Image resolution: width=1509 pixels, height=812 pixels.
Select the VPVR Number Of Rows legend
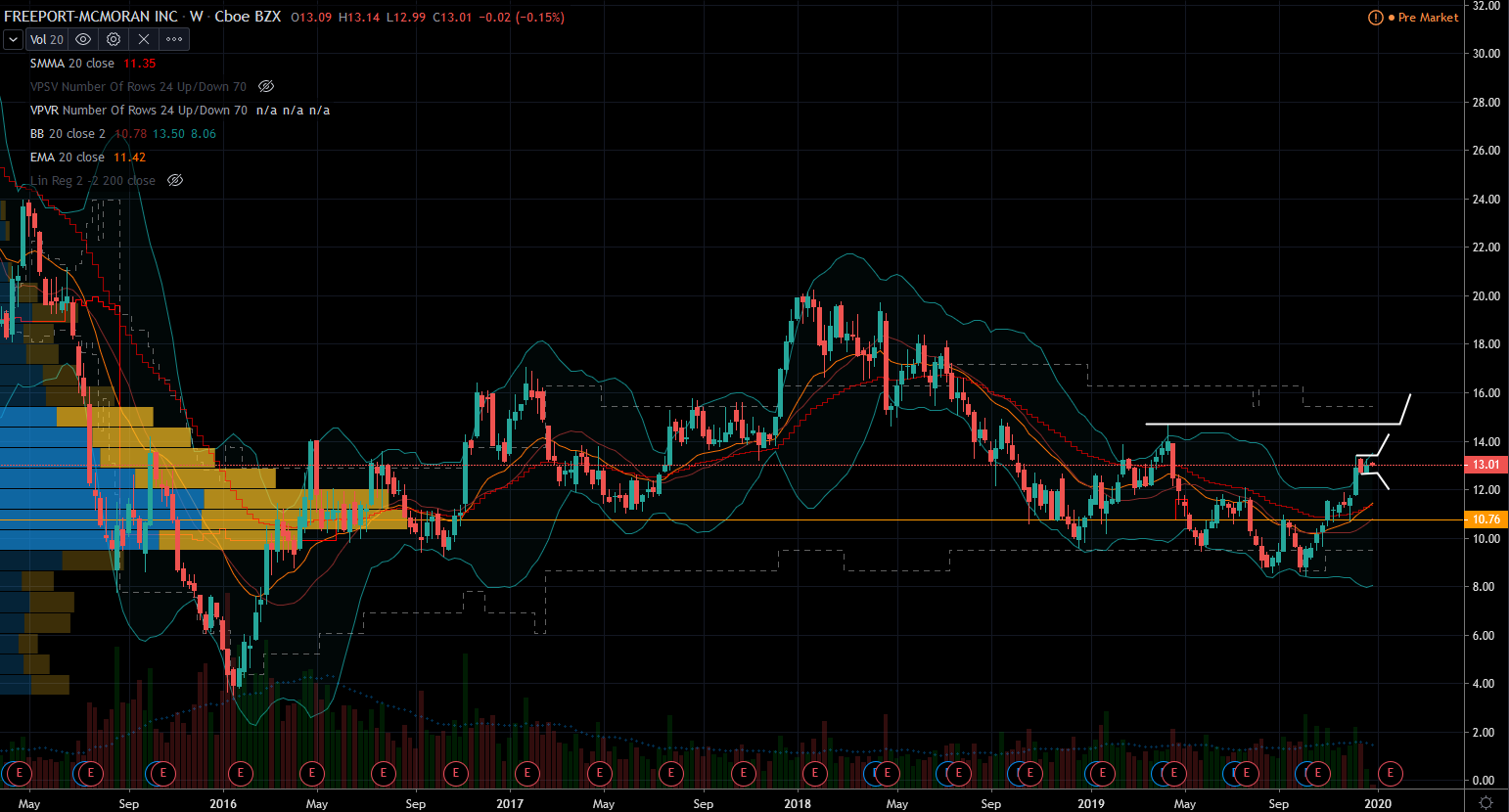(138, 110)
